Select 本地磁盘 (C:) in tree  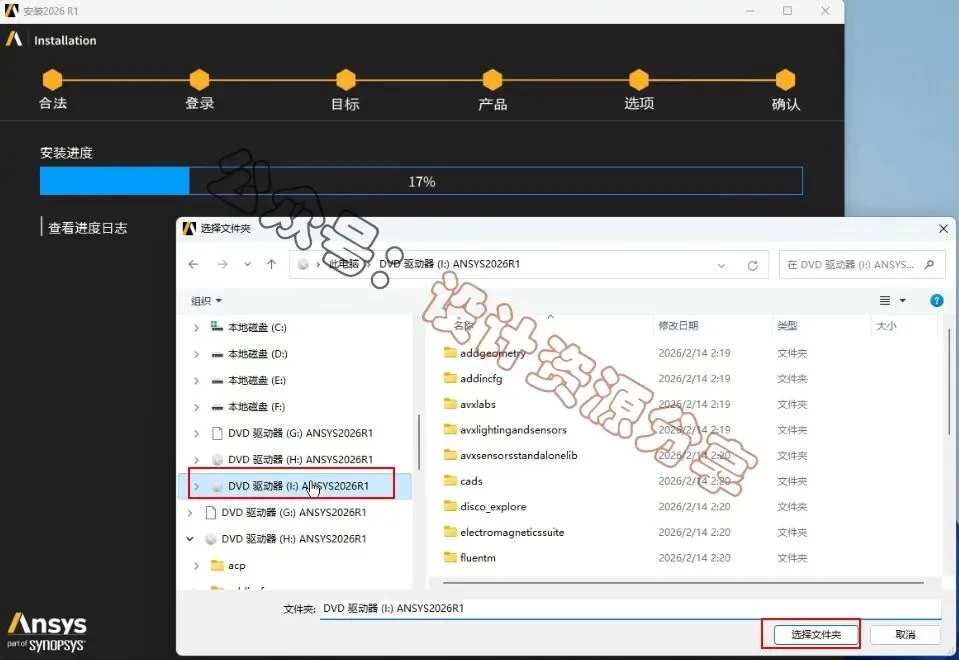pos(257,327)
